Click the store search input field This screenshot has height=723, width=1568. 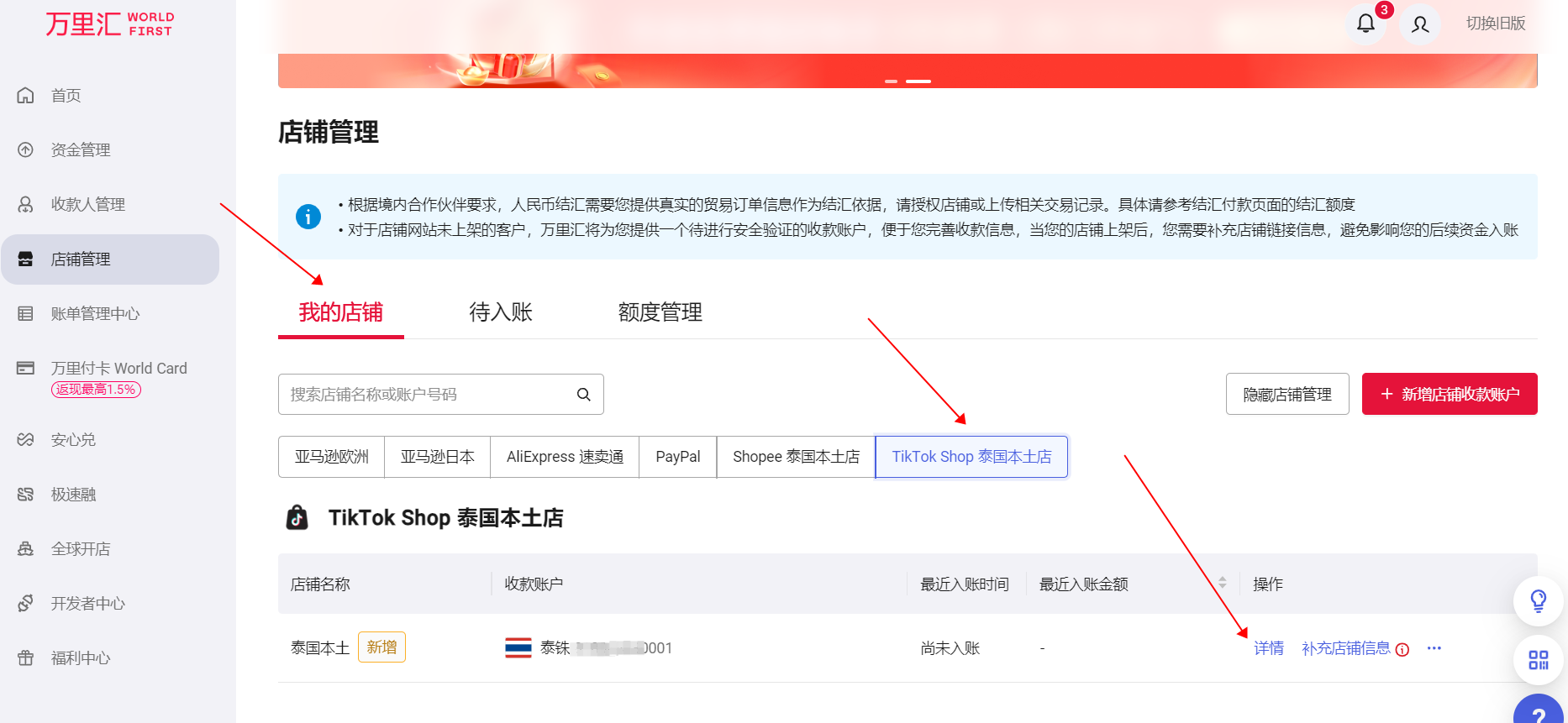tap(441, 395)
